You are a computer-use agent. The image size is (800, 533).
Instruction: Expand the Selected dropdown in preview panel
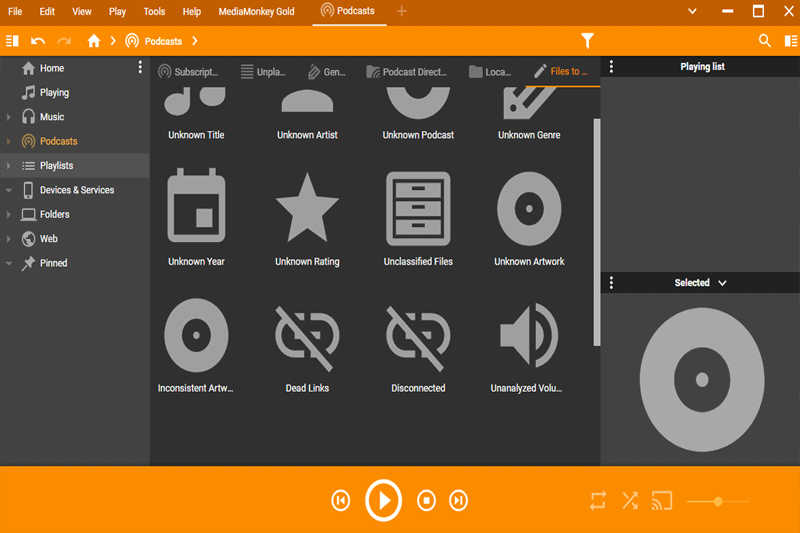[699, 283]
